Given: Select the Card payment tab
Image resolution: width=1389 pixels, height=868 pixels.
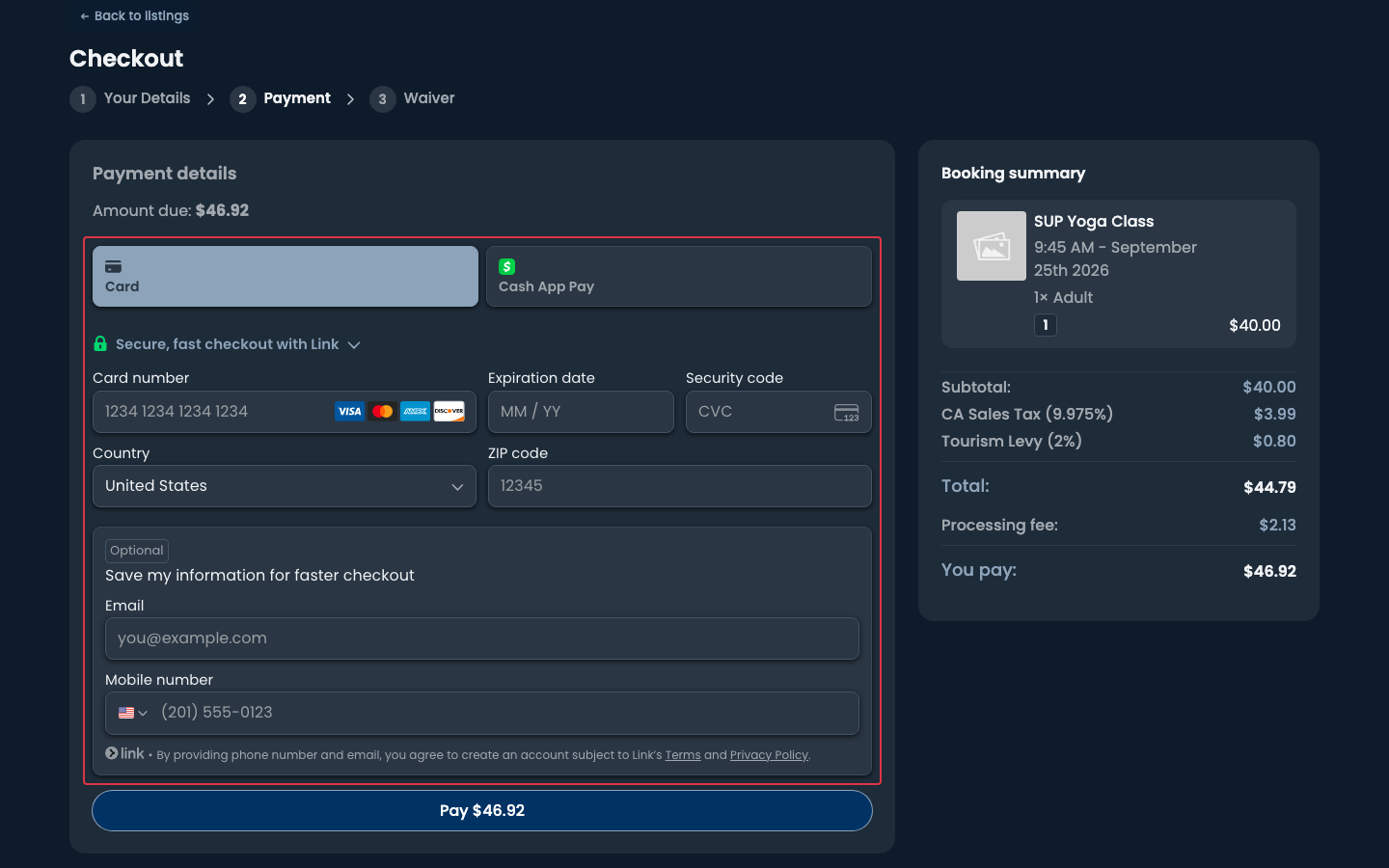Looking at the screenshot, I should (x=286, y=277).
